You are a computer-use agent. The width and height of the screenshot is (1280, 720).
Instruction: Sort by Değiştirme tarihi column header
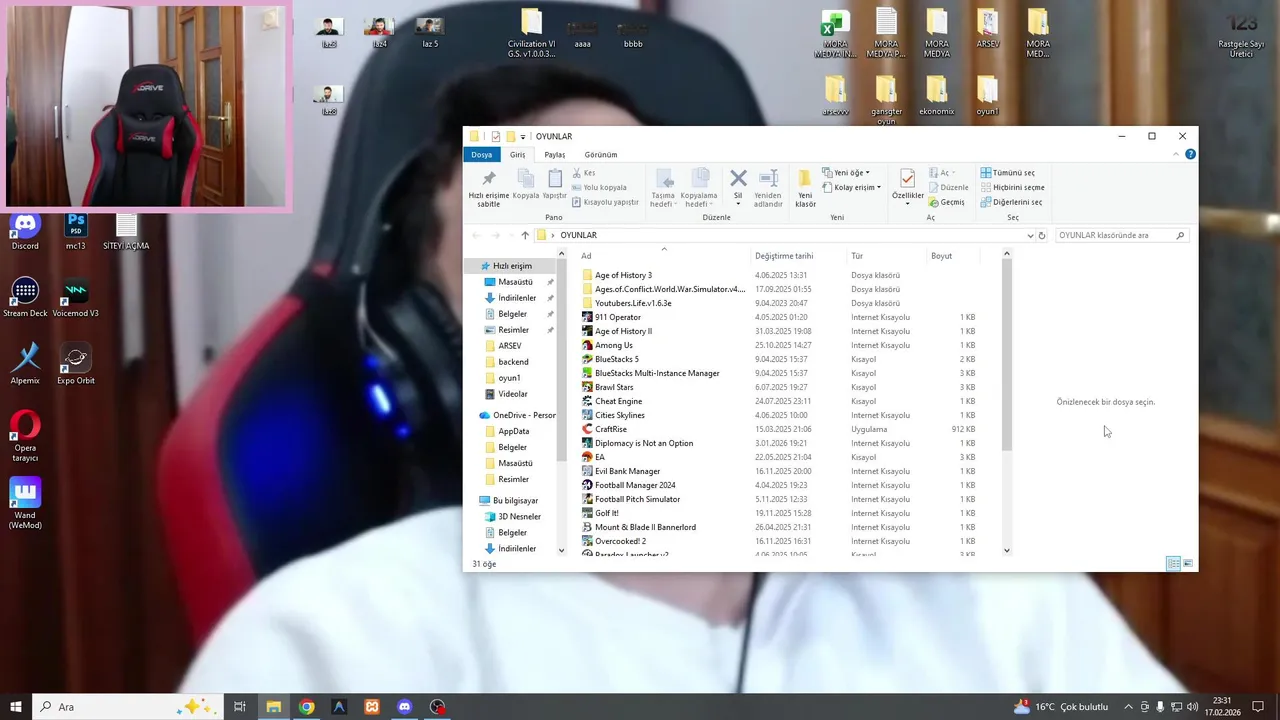[784, 256]
